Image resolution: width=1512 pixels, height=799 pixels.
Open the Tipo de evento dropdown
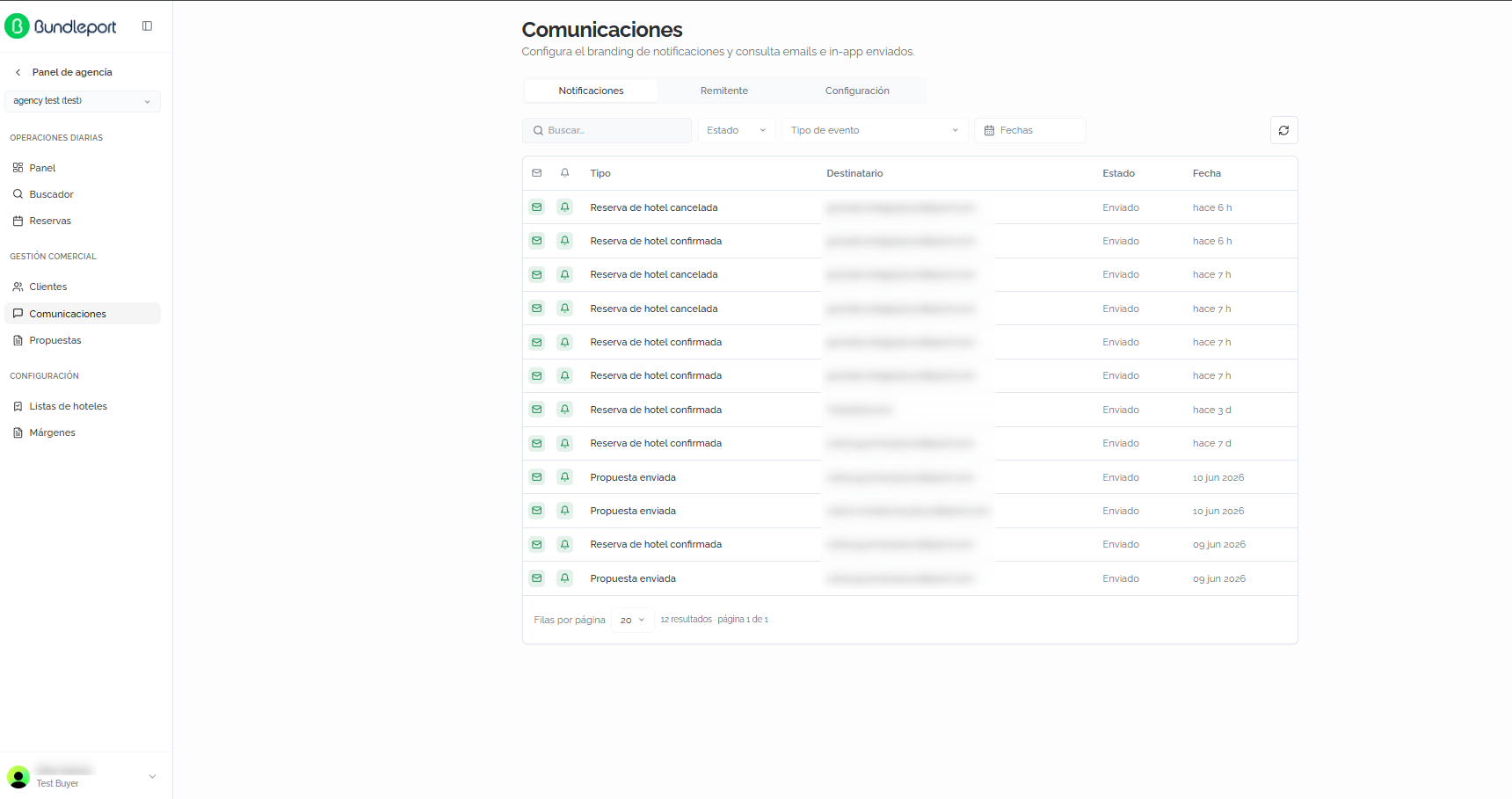click(875, 130)
